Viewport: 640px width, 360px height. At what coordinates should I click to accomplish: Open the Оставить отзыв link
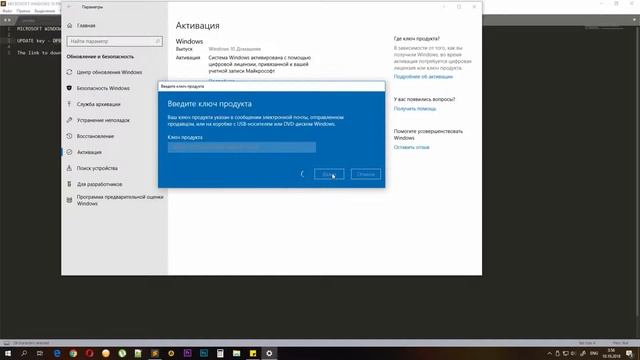411,147
